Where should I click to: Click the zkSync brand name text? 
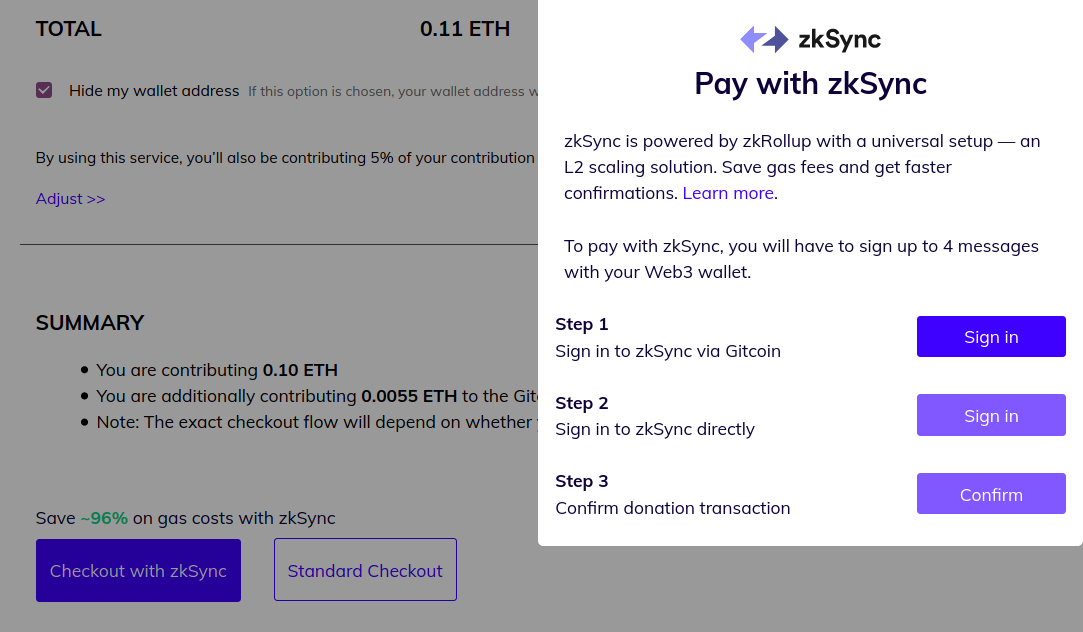click(x=839, y=39)
